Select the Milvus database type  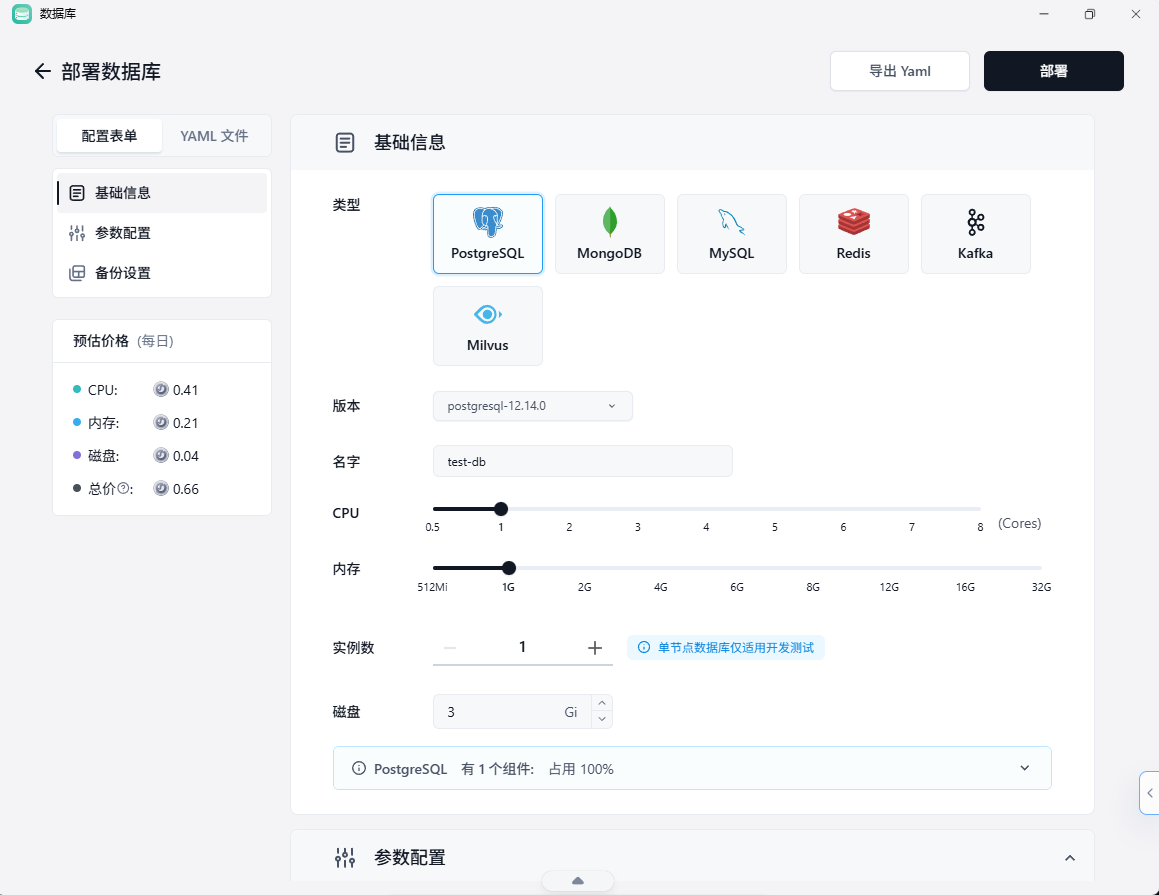(x=488, y=326)
